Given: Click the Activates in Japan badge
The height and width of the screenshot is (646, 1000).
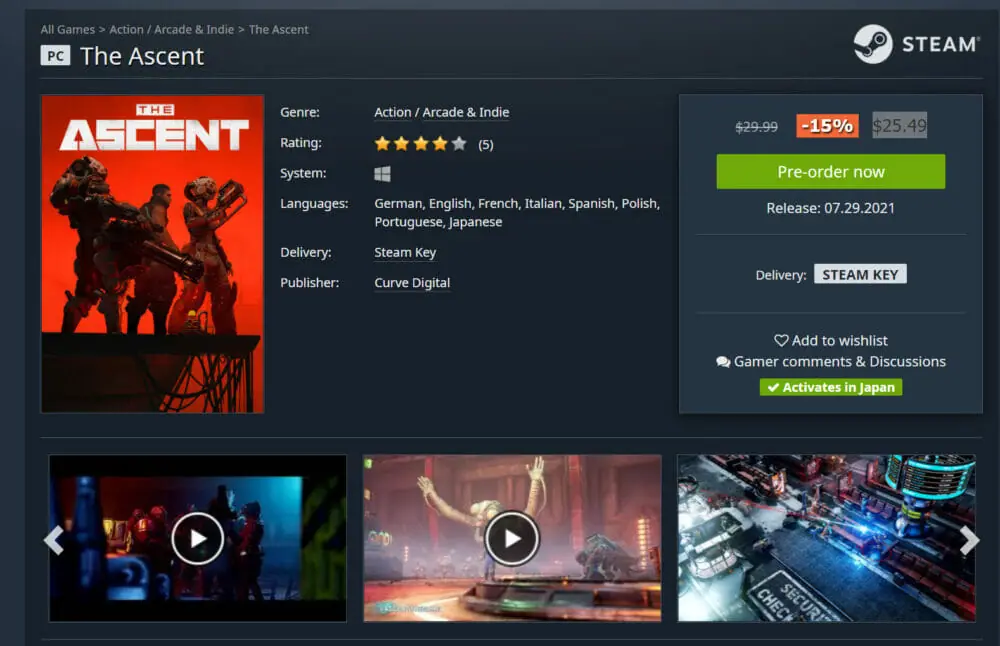Looking at the screenshot, I should 830,387.
